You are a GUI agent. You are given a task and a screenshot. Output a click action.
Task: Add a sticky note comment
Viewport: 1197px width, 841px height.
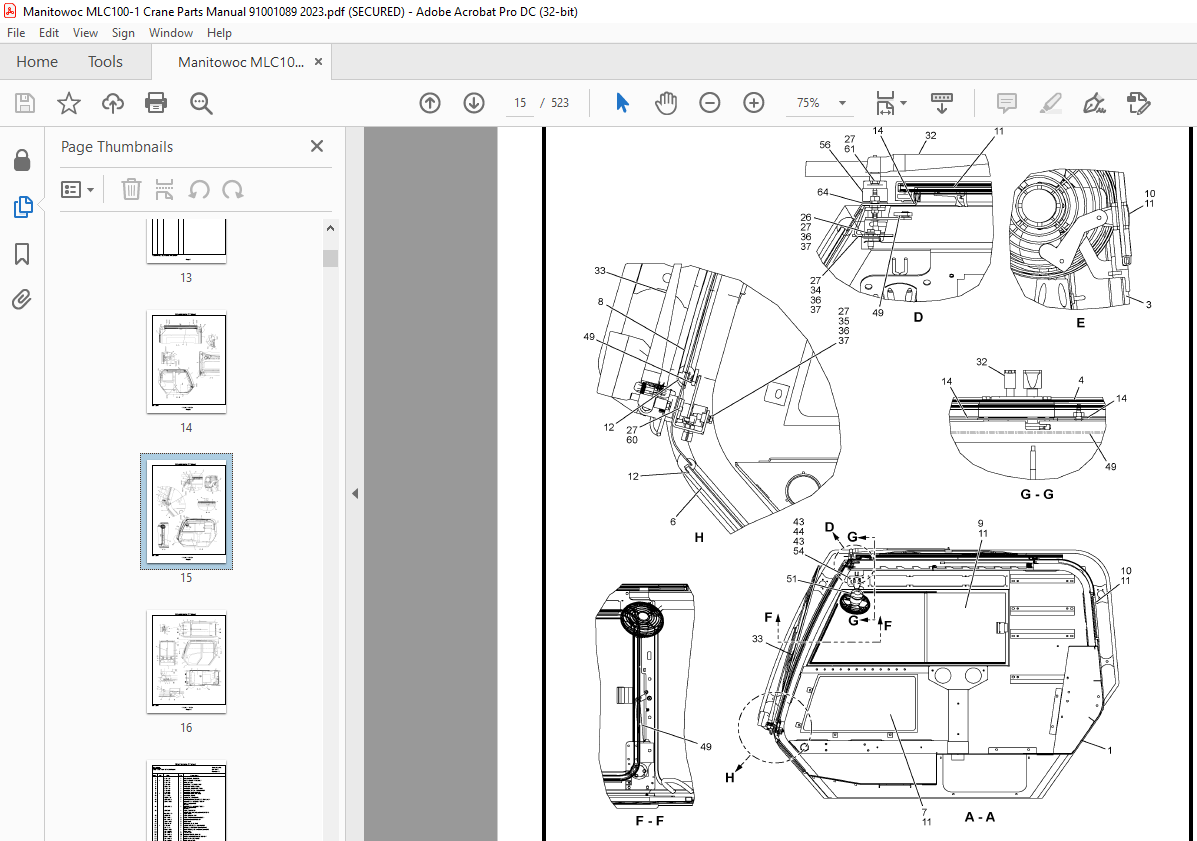(1007, 103)
